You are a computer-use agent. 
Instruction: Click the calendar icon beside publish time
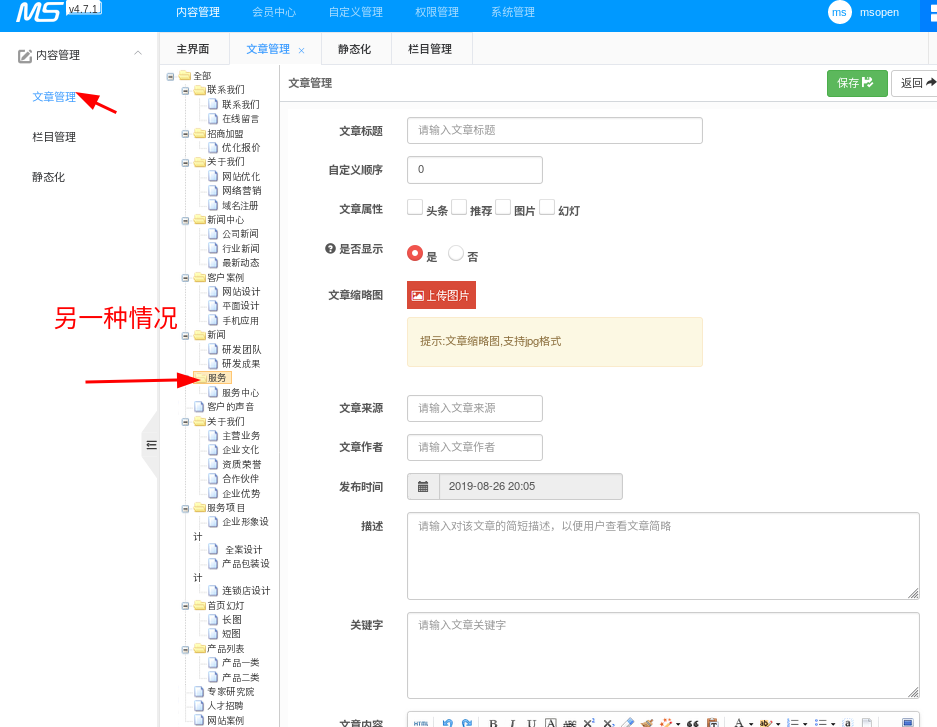[423, 486]
